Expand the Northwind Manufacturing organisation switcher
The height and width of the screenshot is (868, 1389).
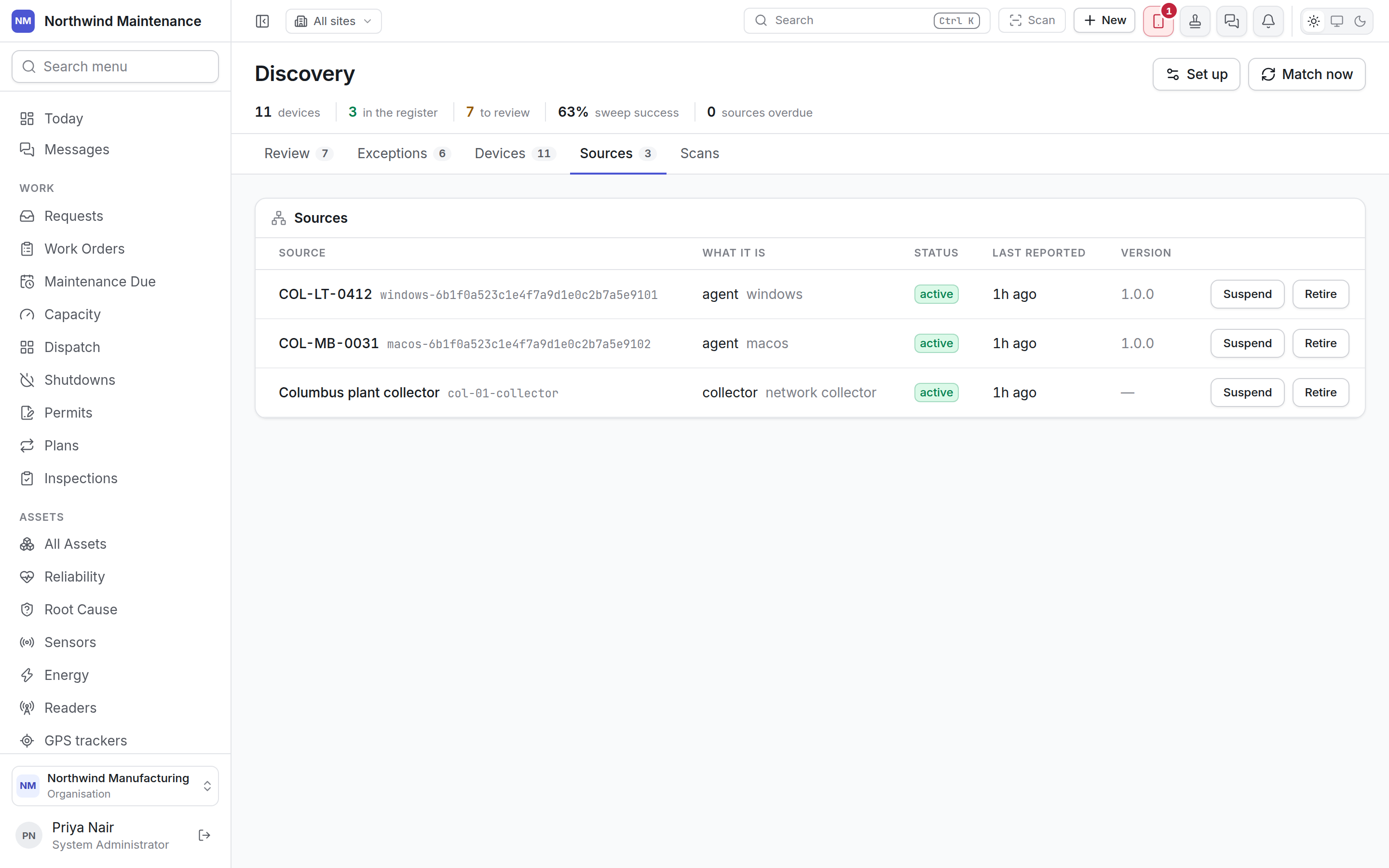click(x=115, y=786)
